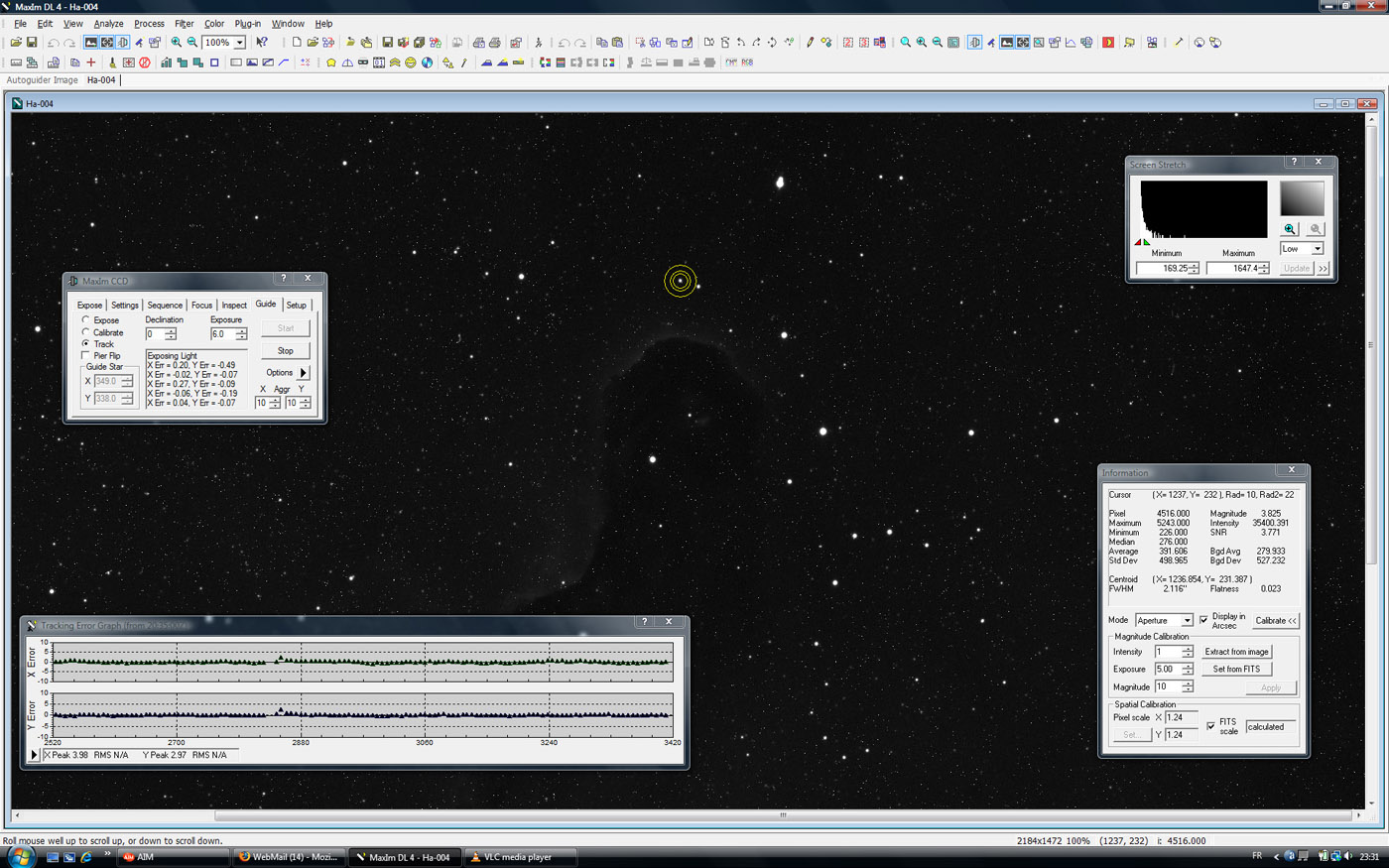Enable the Pier Flip checkbox

pyautogui.click(x=86, y=355)
